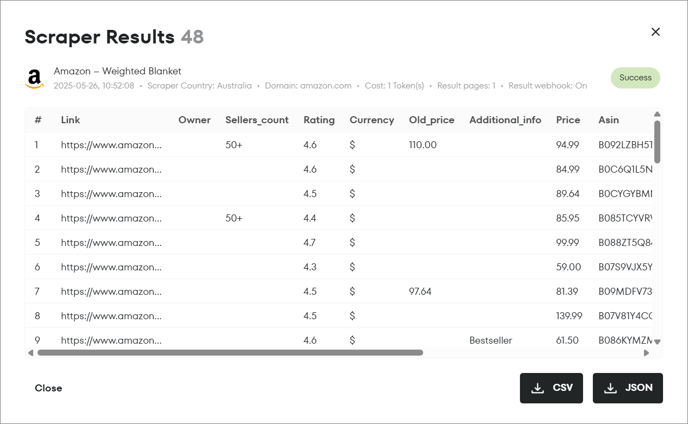
Task: Click the table's scroll up arrow
Action: tap(657, 114)
